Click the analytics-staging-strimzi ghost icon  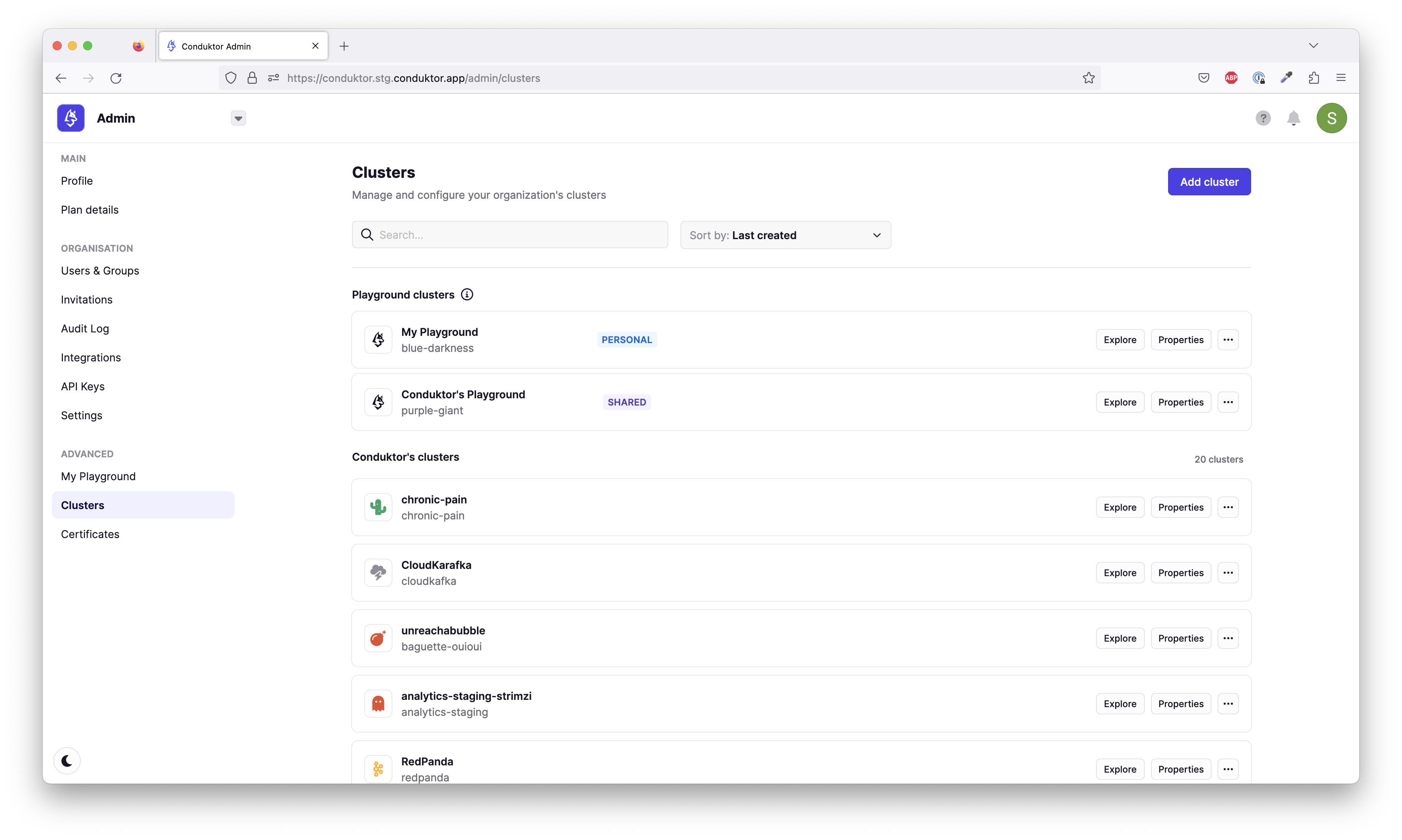pos(378,704)
